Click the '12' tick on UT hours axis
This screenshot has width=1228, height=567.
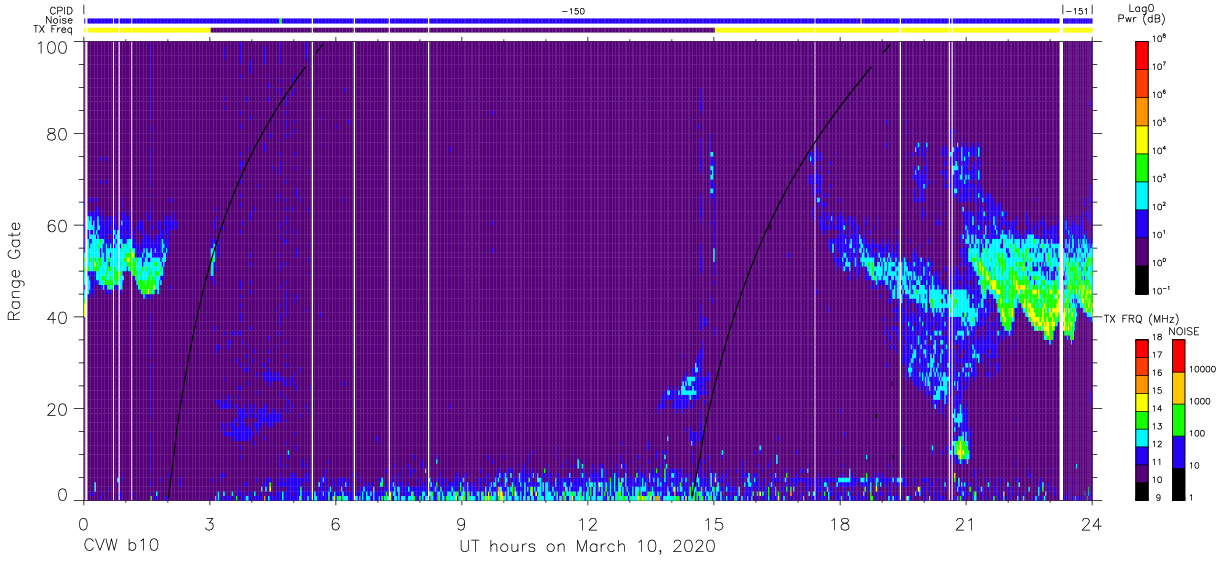point(588,524)
